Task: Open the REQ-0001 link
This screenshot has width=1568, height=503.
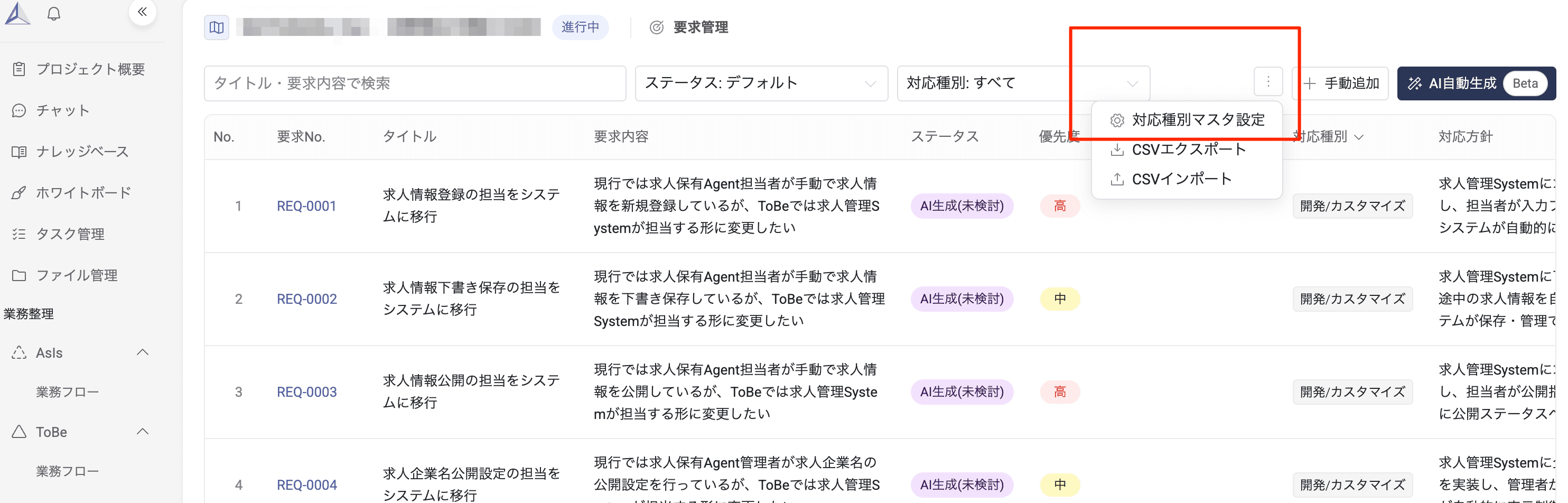Action: click(x=306, y=207)
